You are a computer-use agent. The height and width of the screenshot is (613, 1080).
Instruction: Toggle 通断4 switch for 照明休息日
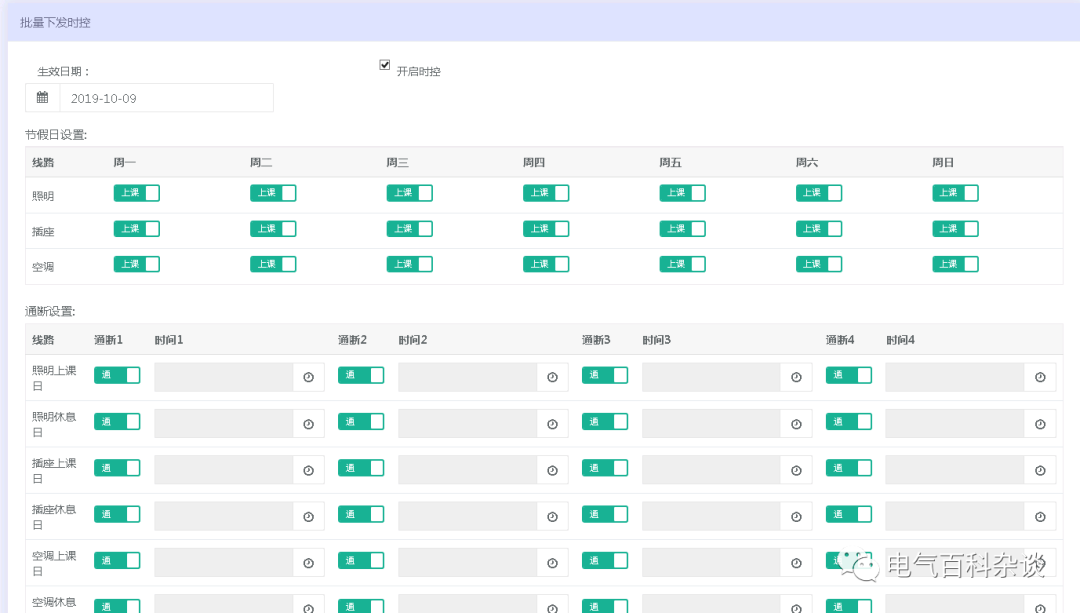click(849, 422)
